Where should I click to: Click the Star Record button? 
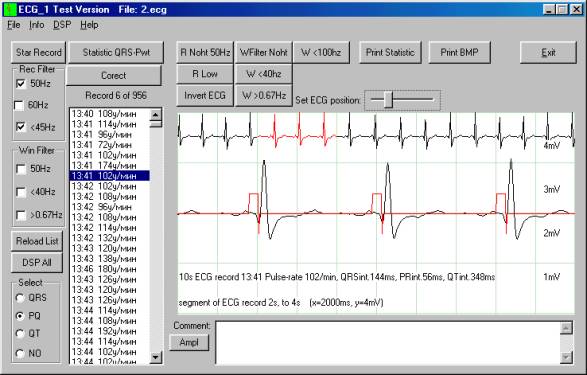click(38, 52)
